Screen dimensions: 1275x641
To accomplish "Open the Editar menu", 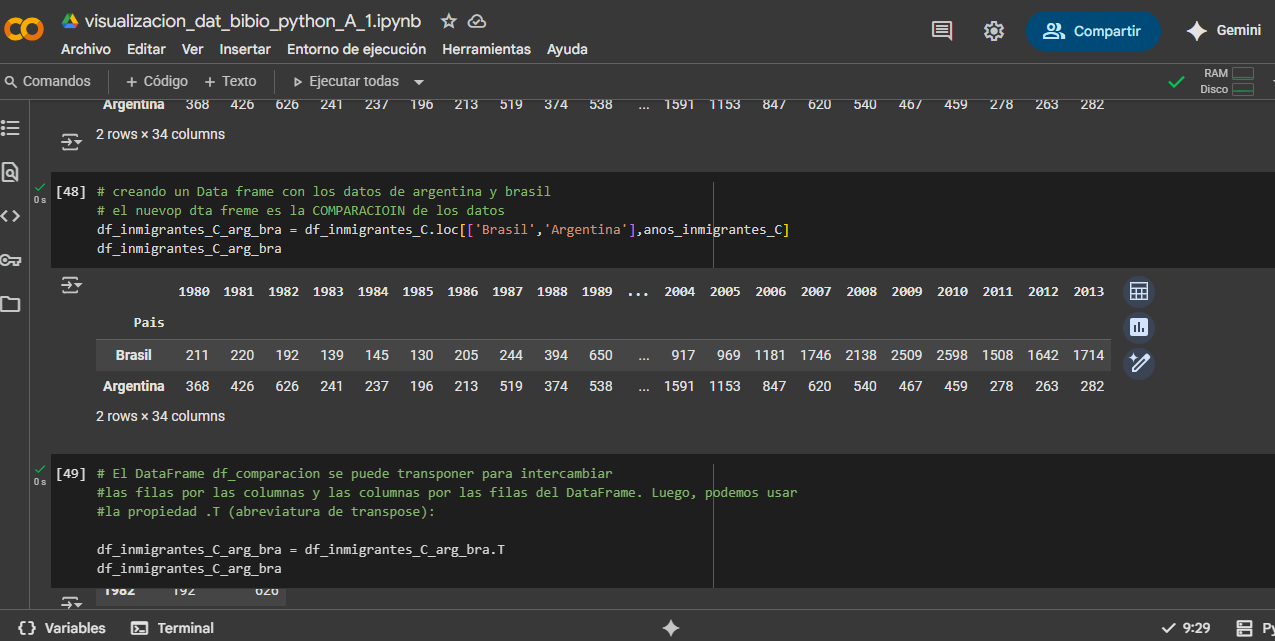I will coord(146,49).
